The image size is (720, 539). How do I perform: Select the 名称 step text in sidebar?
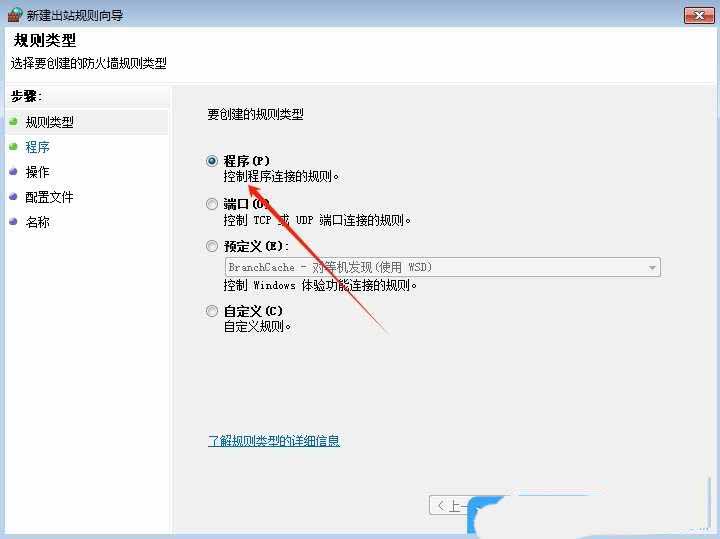pos(37,222)
